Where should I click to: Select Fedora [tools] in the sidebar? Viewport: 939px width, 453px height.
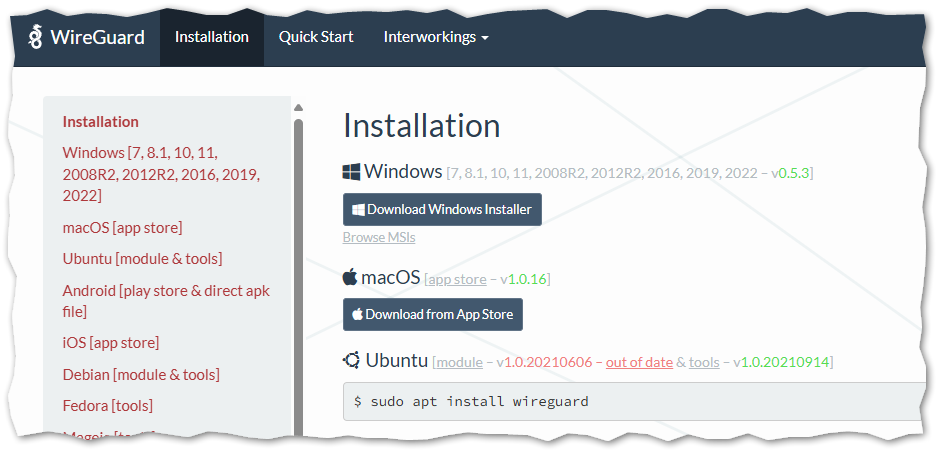tap(107, 406)
